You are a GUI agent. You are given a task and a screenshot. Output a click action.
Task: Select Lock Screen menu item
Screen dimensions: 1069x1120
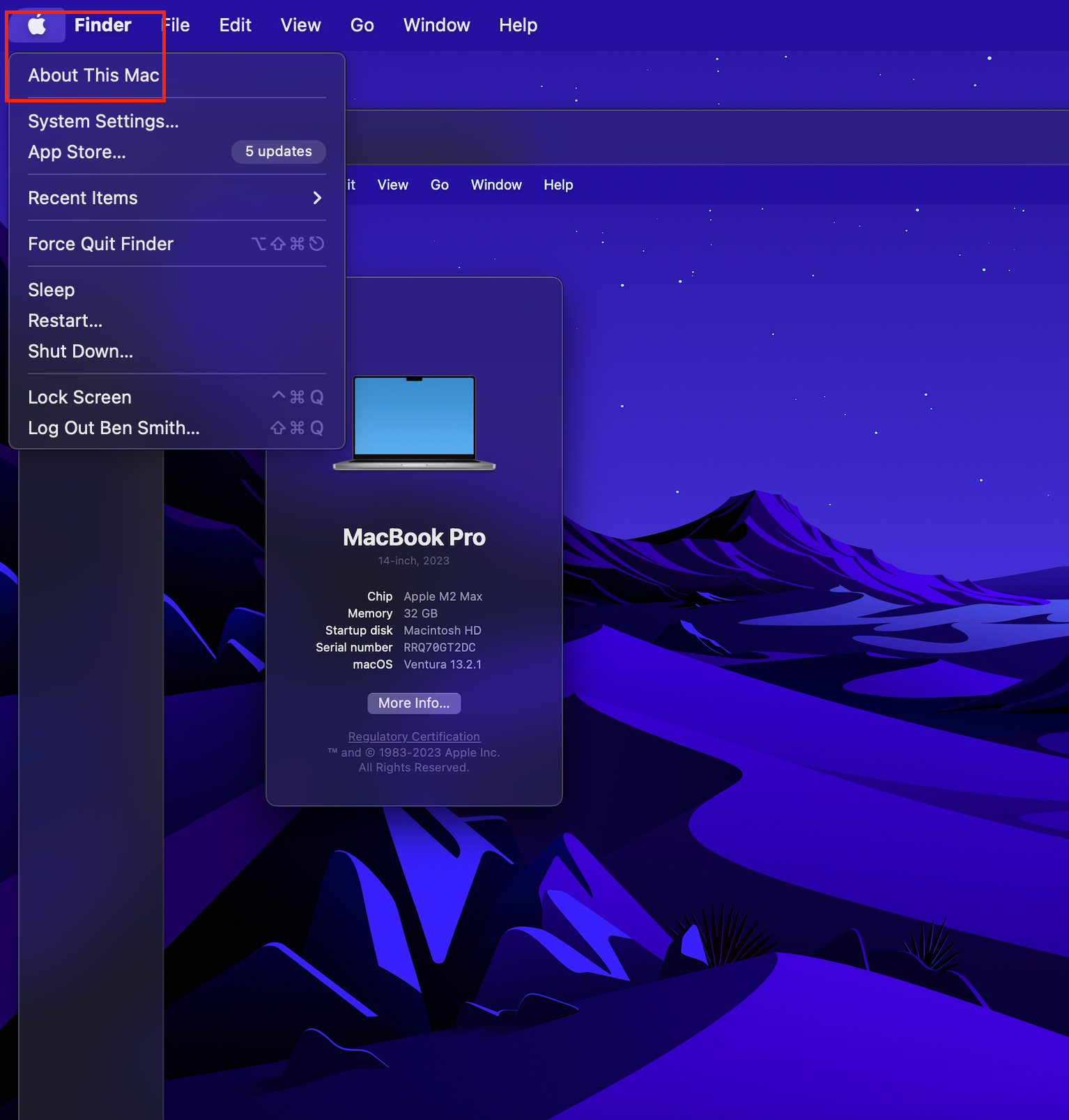pos(79,397)
